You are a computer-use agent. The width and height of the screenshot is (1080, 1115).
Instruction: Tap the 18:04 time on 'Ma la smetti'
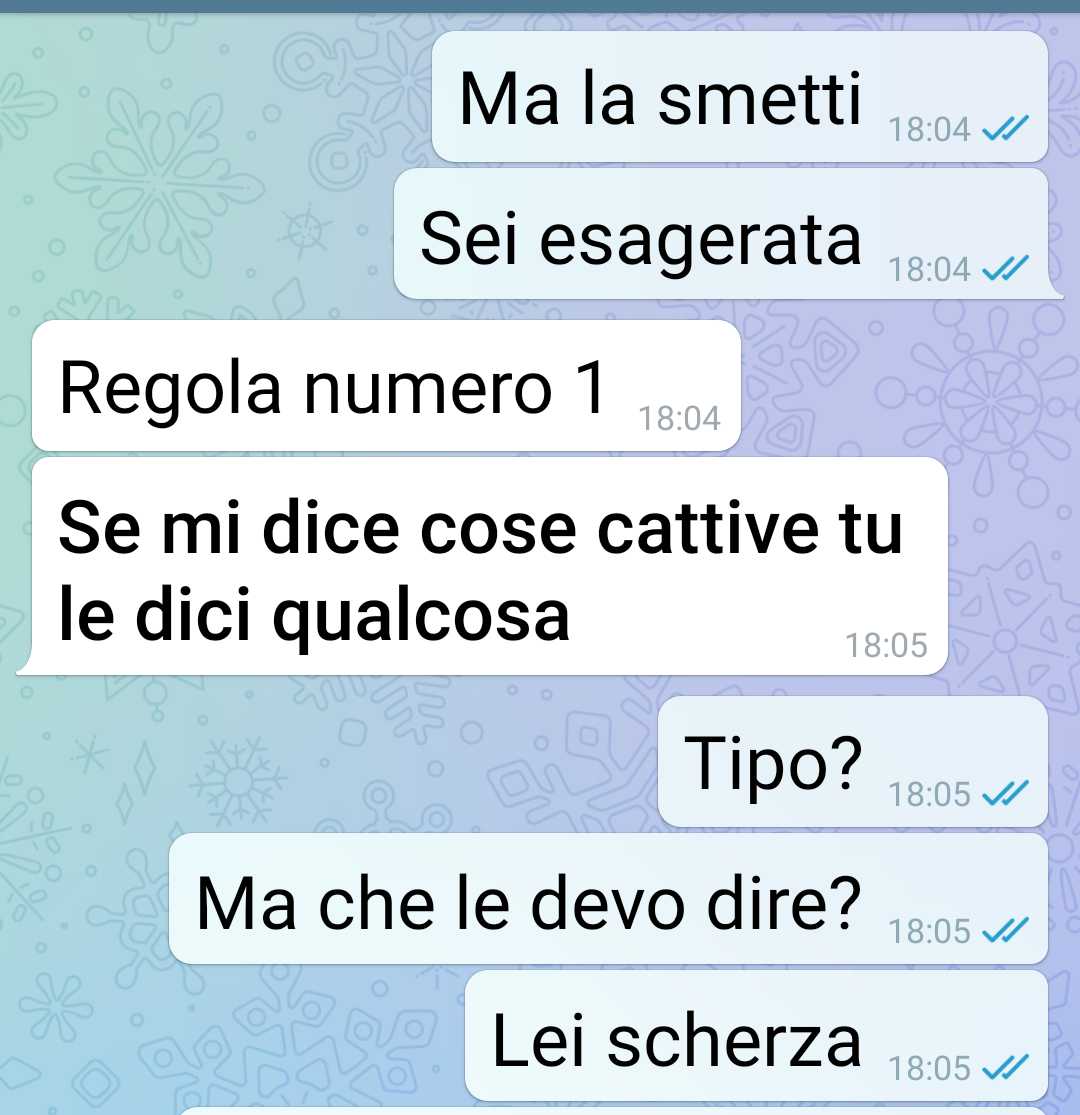(x=929, y=129)
